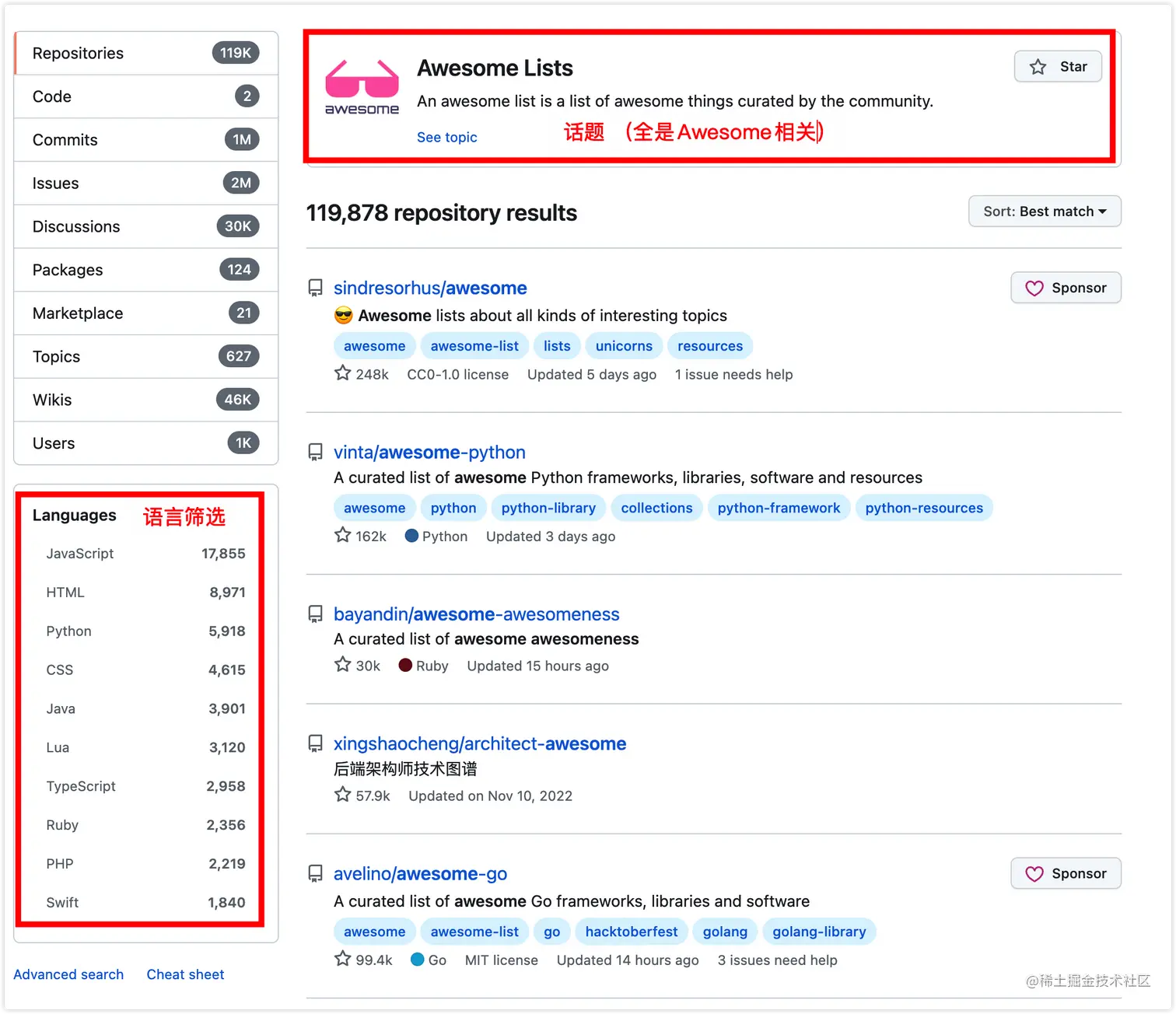Open avelino/awesome-go repository link
This screenshot has height=1014, width=1176.
pos(420,873)
